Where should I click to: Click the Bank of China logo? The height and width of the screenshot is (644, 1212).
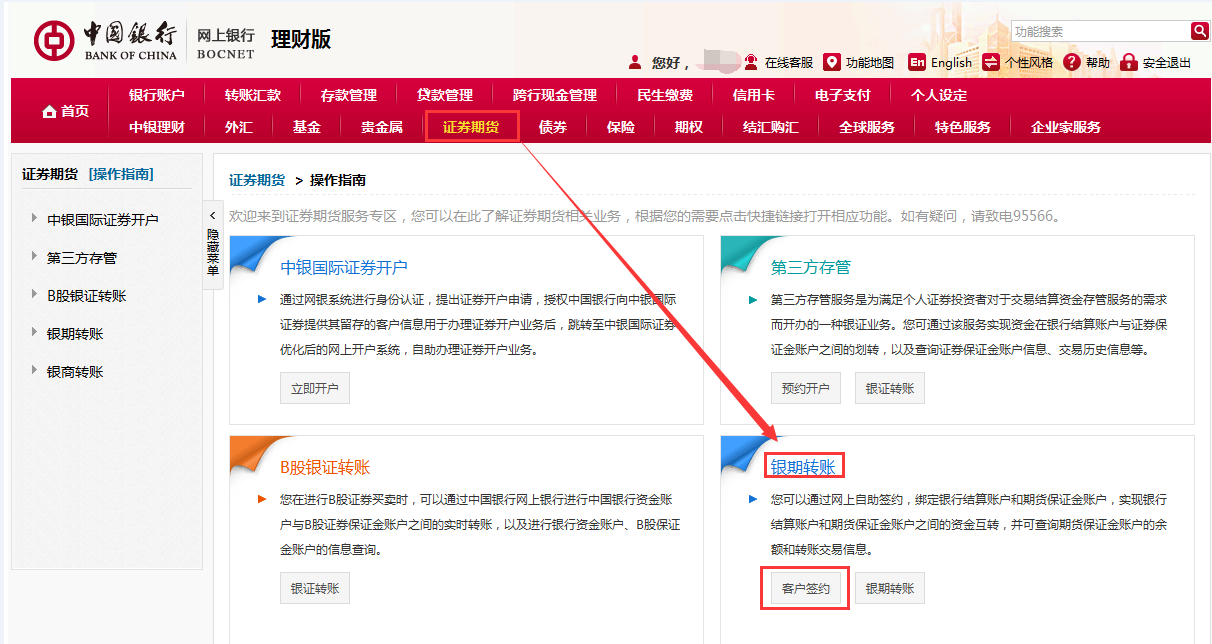(x=105, y=40)
